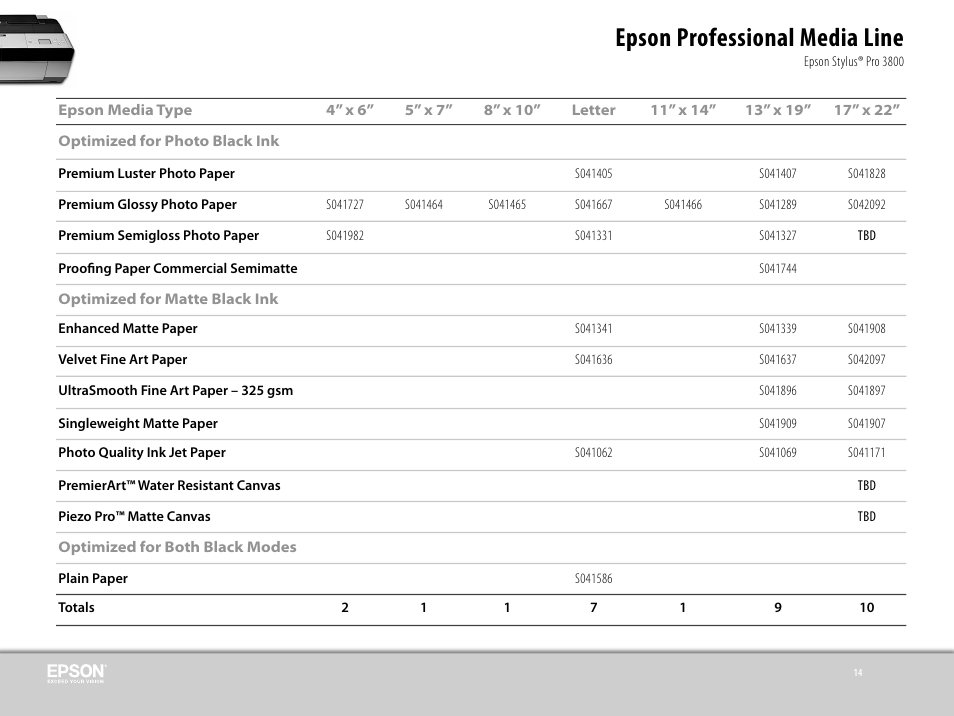Click Proofing Paper Commercial Semimatte label

(x=178, y=268)
